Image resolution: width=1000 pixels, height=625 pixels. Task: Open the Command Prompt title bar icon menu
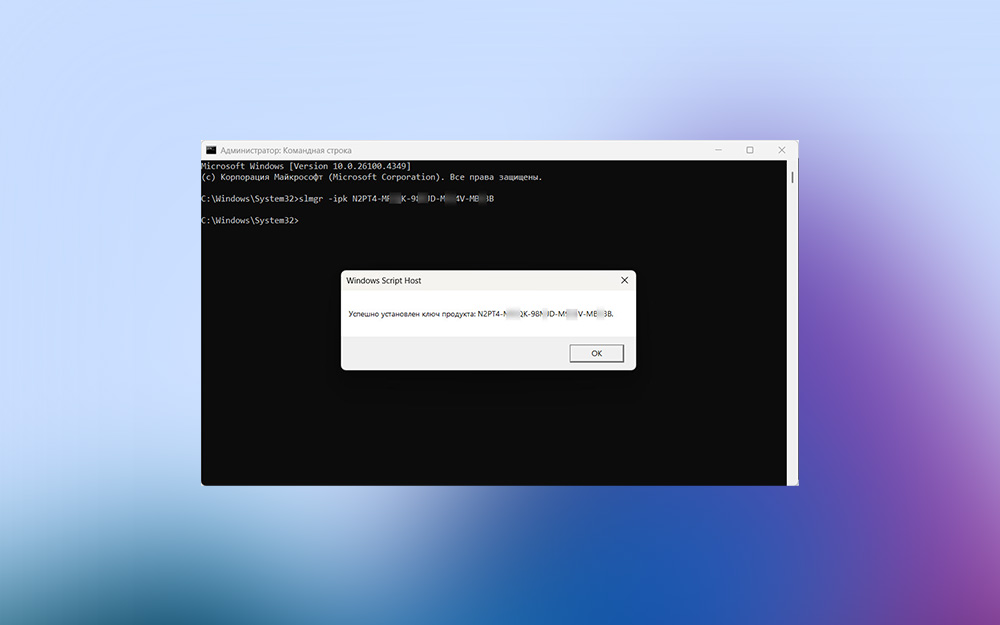point(210,150)
